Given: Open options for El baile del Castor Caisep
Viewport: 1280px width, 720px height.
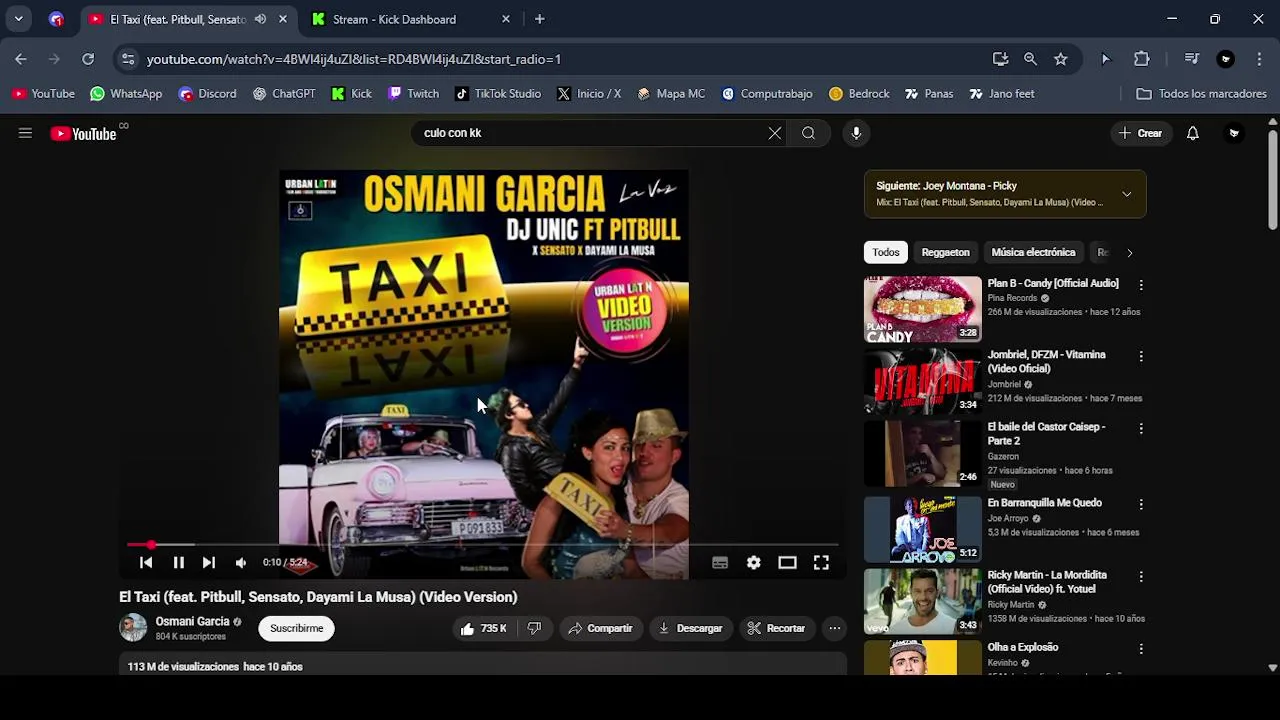Looking at the screenshot, I should tap(1141, 428).
